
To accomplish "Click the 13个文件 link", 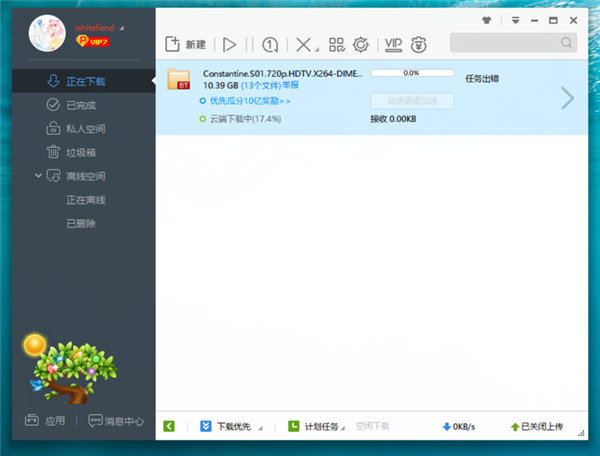I will click(x=264, y=87).
